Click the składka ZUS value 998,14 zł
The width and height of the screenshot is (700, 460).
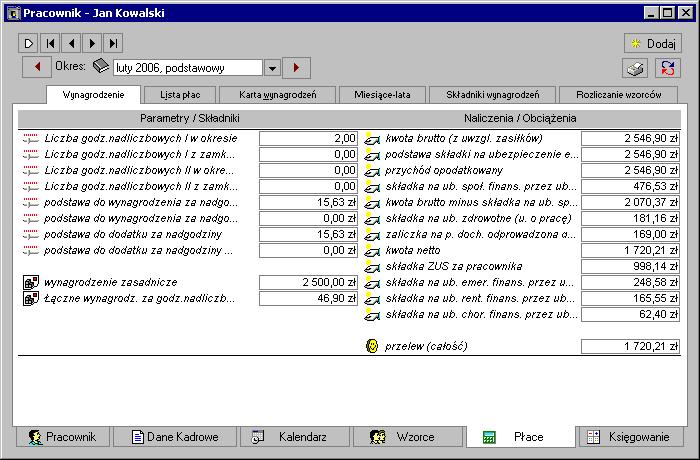pos(630,267)
